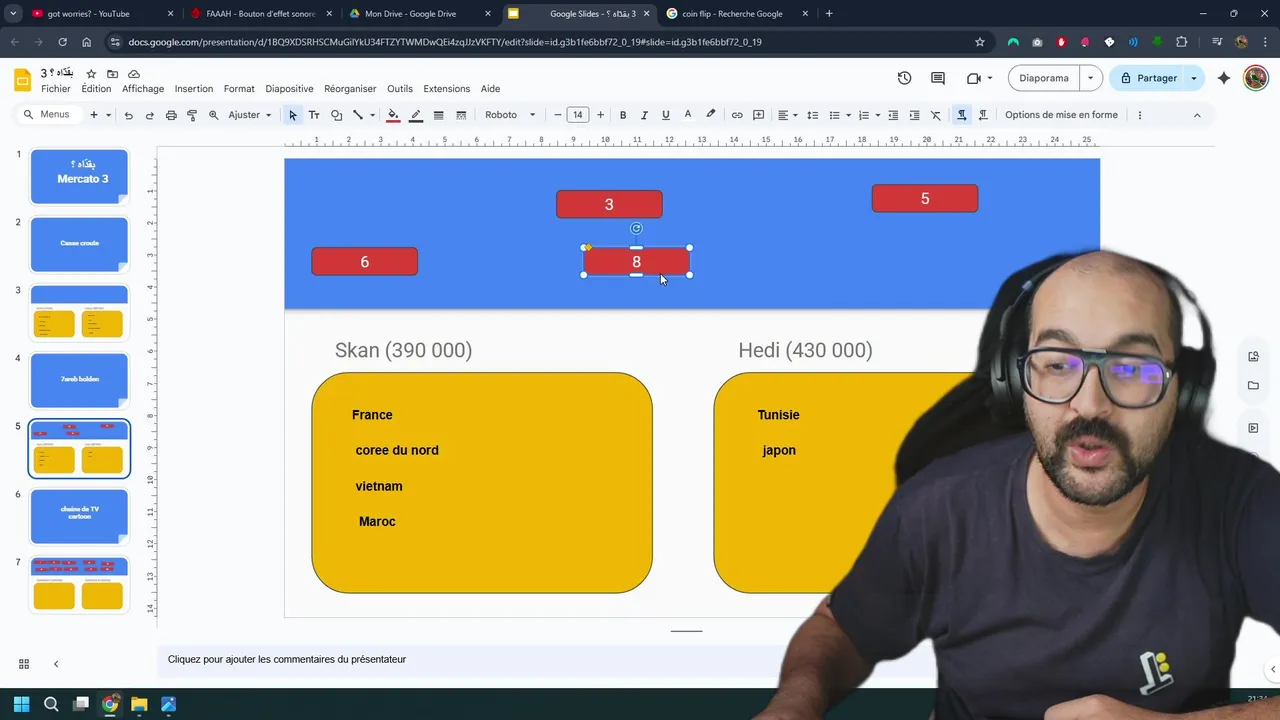The height and width of the screenshot is (720, 1280).
Task: Click the font size field showing 14
Action: click(578, 115)
